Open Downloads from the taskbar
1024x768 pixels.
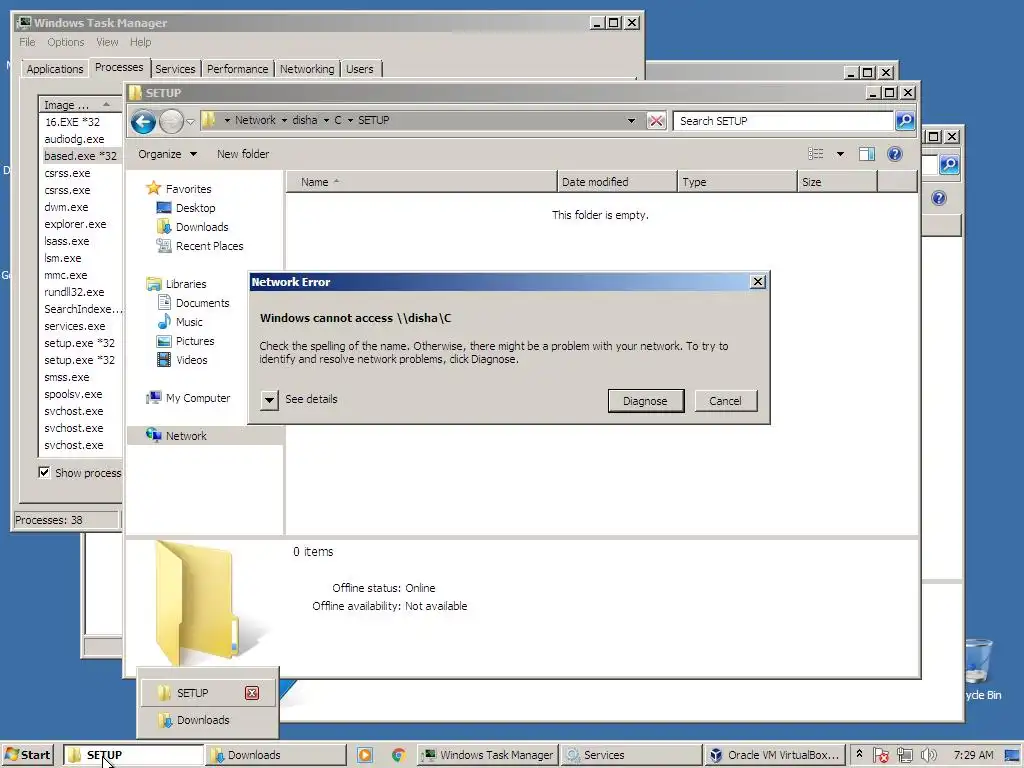click(x=278, y=755)
